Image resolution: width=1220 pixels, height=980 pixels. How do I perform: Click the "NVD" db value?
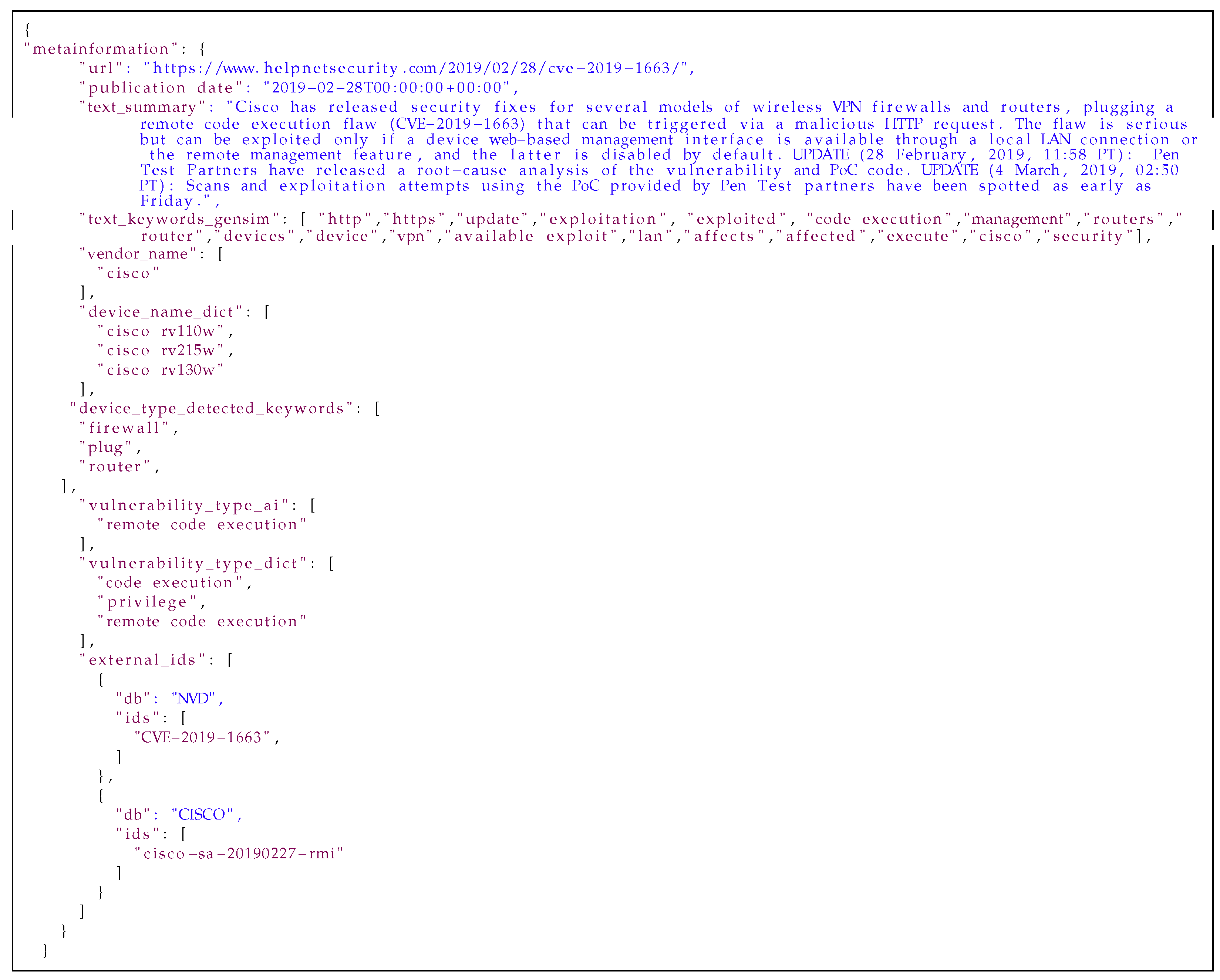[x=193, y=699]
